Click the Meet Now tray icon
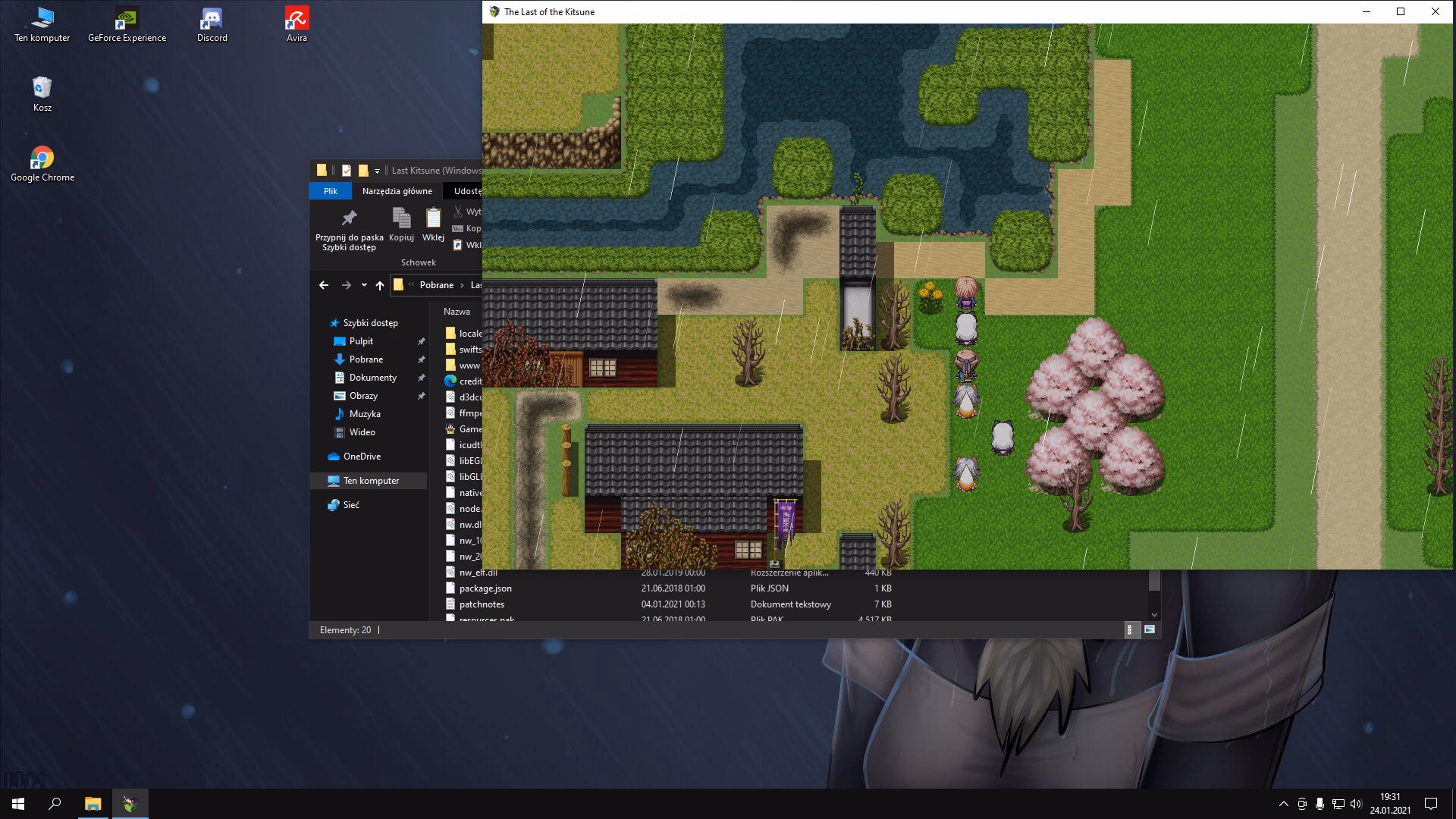Image resolution: width=1456 pixels, height=819 pixels. pyautogui.click(x=1302, y=804)
